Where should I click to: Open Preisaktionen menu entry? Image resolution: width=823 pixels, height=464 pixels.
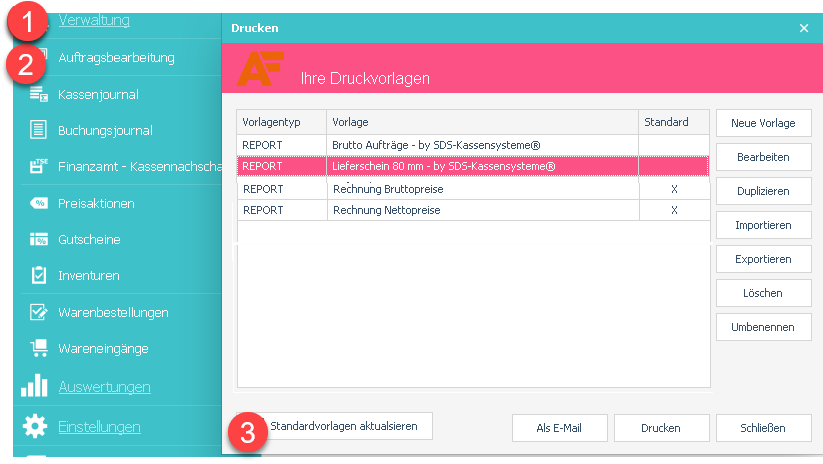pyautogui.click(x=96, y=204)
